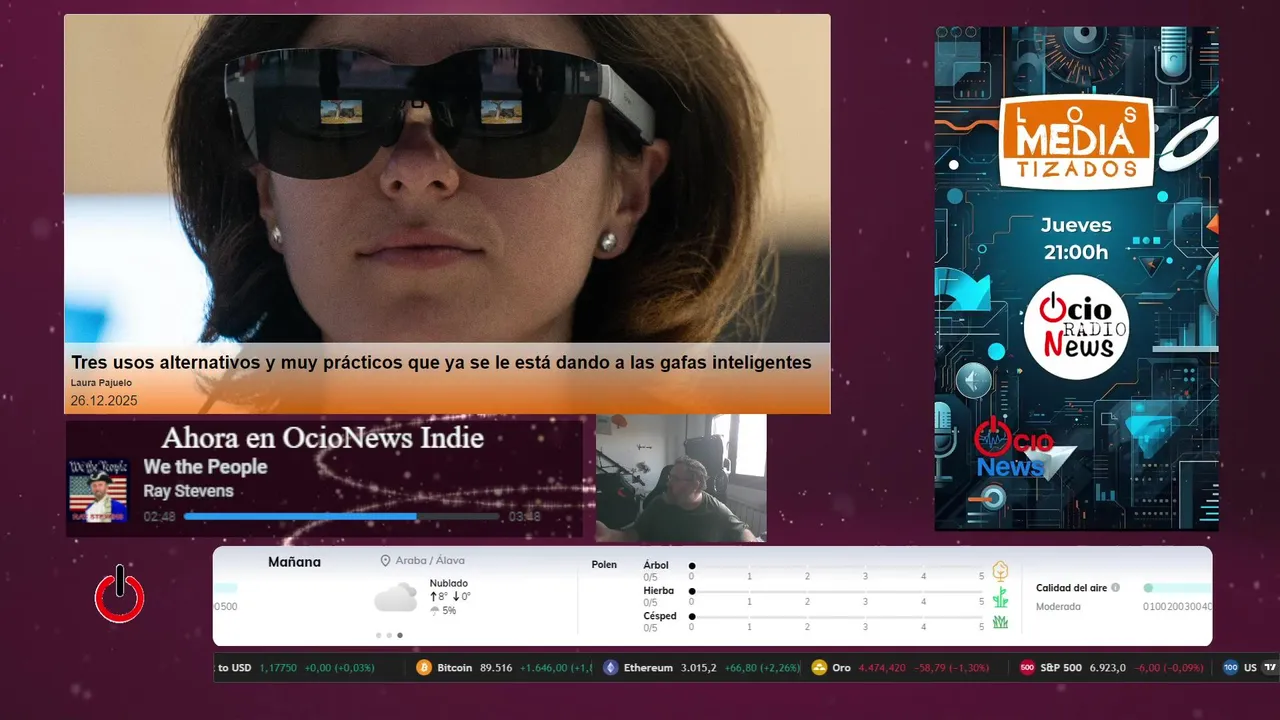1280x720 pixels.
Task: Click the Jueves 21:00h schedule text
Action: point(1076,239)
